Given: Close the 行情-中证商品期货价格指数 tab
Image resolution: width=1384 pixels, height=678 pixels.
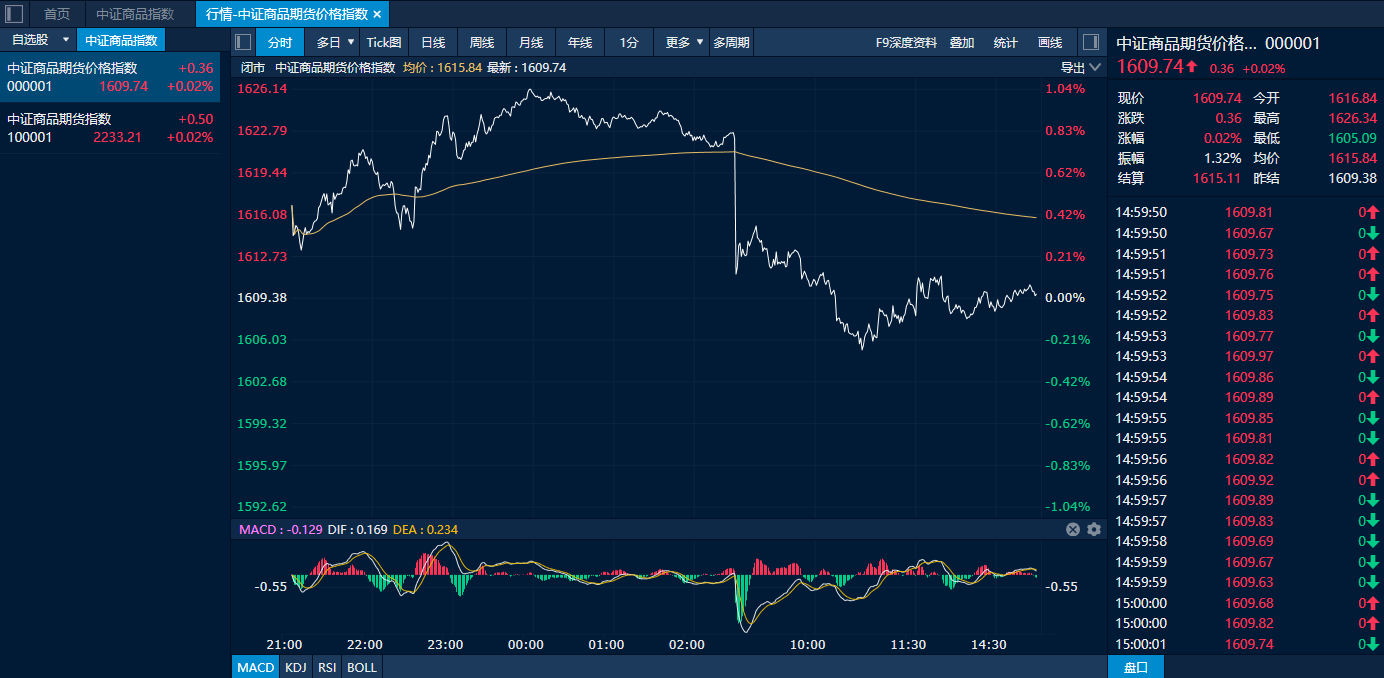Looking at the screenshot, I should tap(377, 14).
